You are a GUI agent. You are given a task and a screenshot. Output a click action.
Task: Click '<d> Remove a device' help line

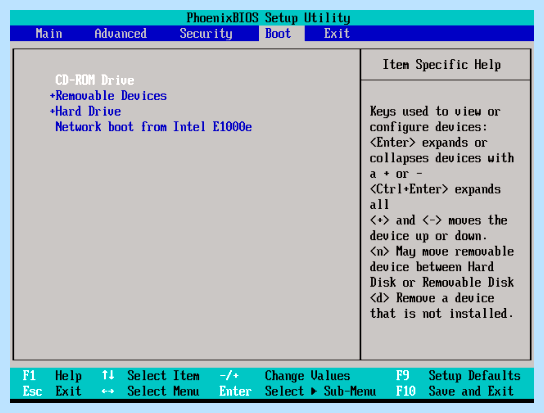tap(432, 298)
